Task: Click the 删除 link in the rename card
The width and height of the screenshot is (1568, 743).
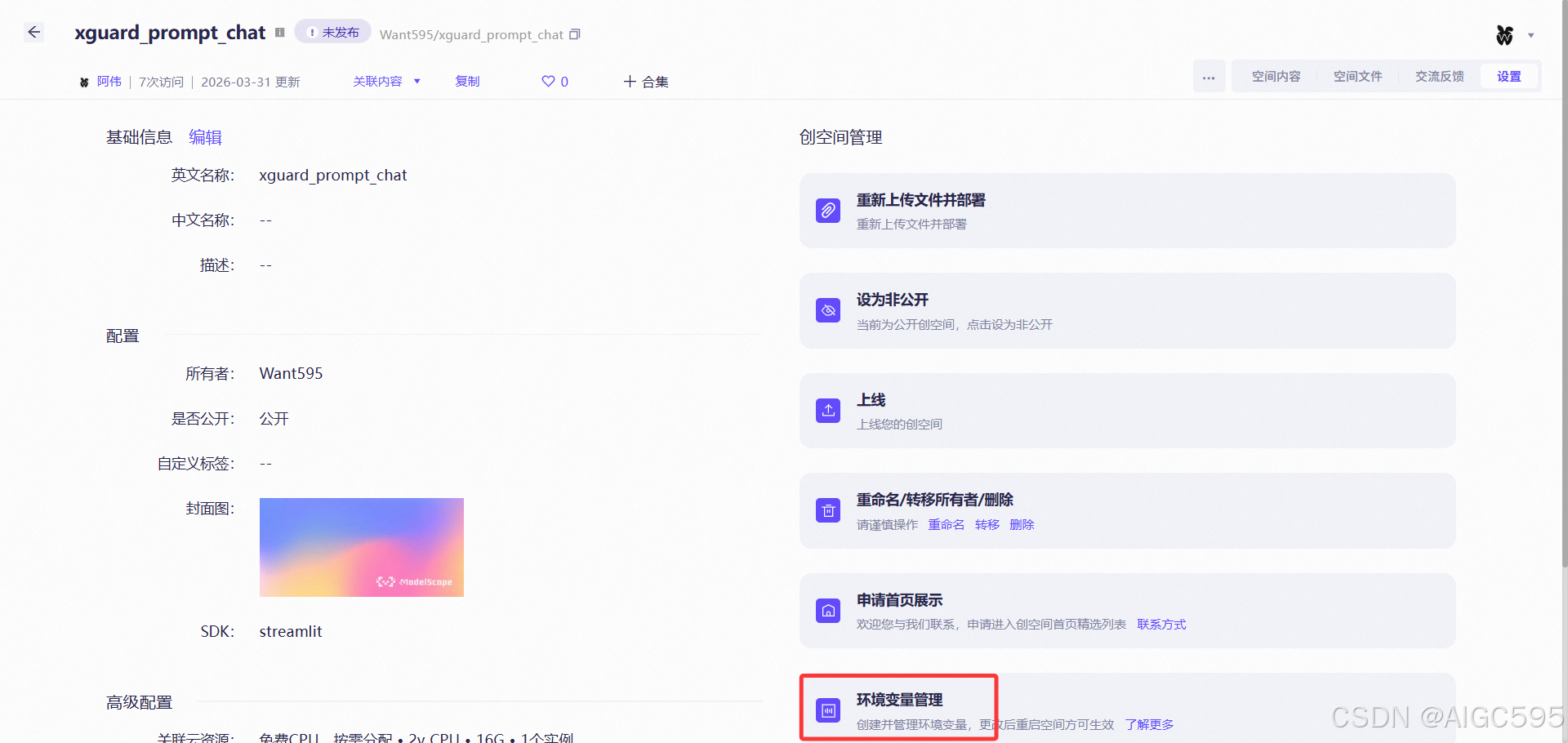Action: click(1021, 524)
